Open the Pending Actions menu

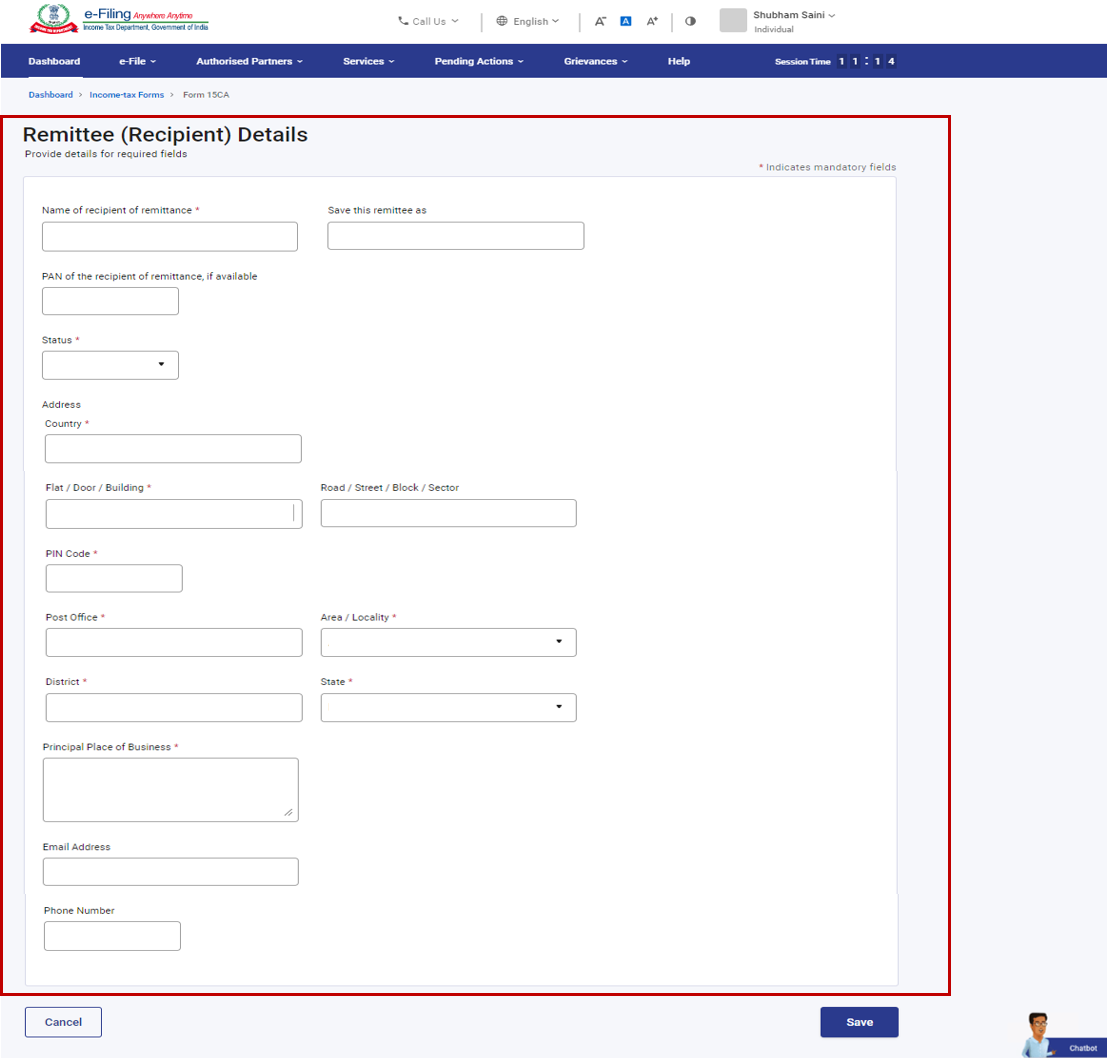[478, 61]
